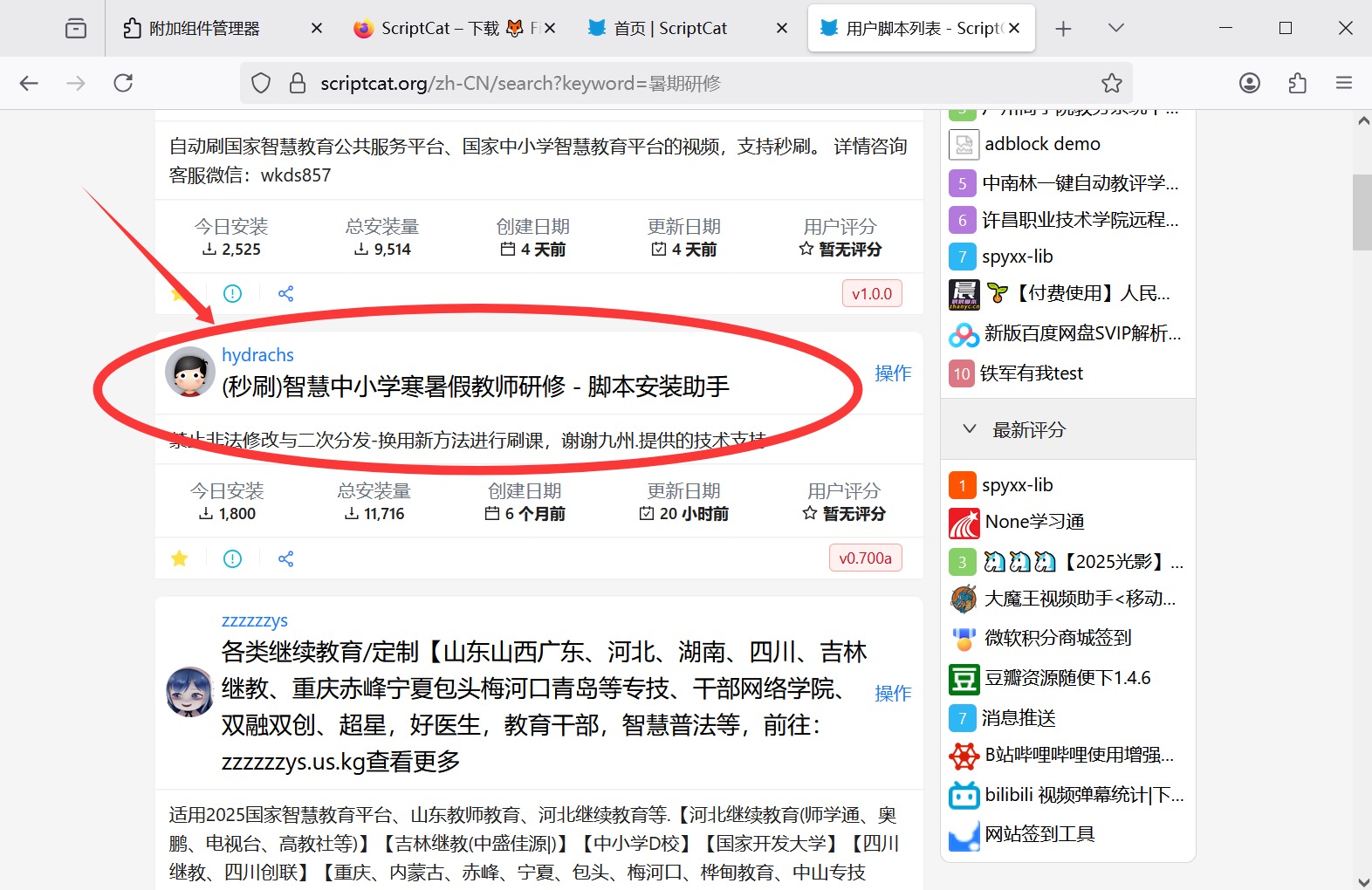Open the extensions puzzle icon
The image size is (1372, 890).
click(1297, 83)
